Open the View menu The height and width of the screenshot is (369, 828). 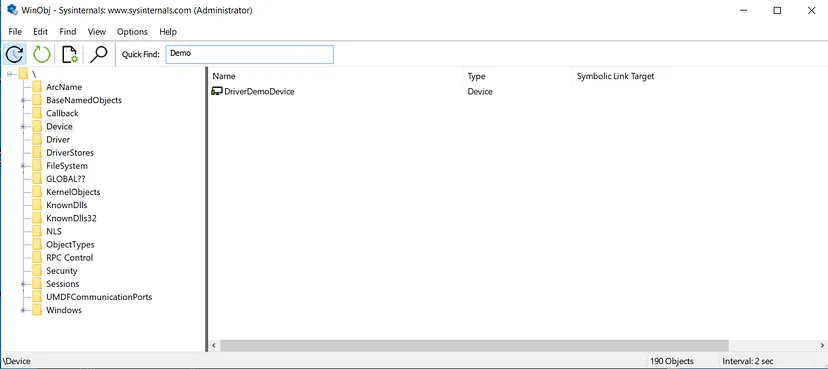pyautogui.click(x=97, y=32)
